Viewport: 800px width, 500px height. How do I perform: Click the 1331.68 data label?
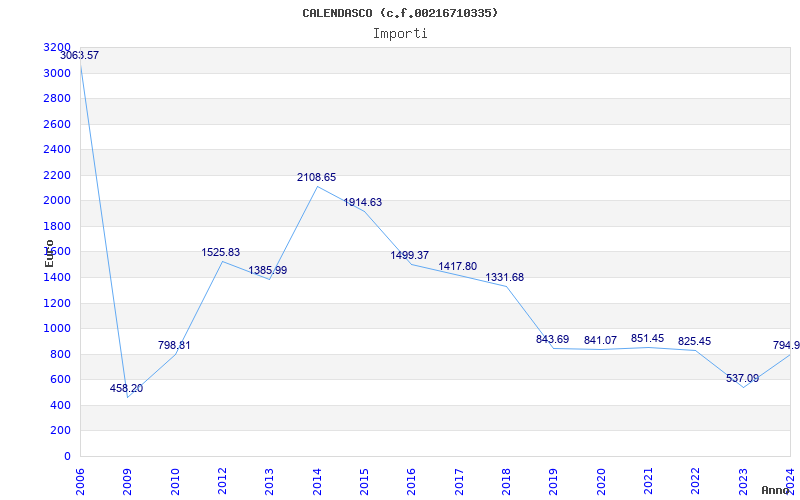(x=505, y=278)
